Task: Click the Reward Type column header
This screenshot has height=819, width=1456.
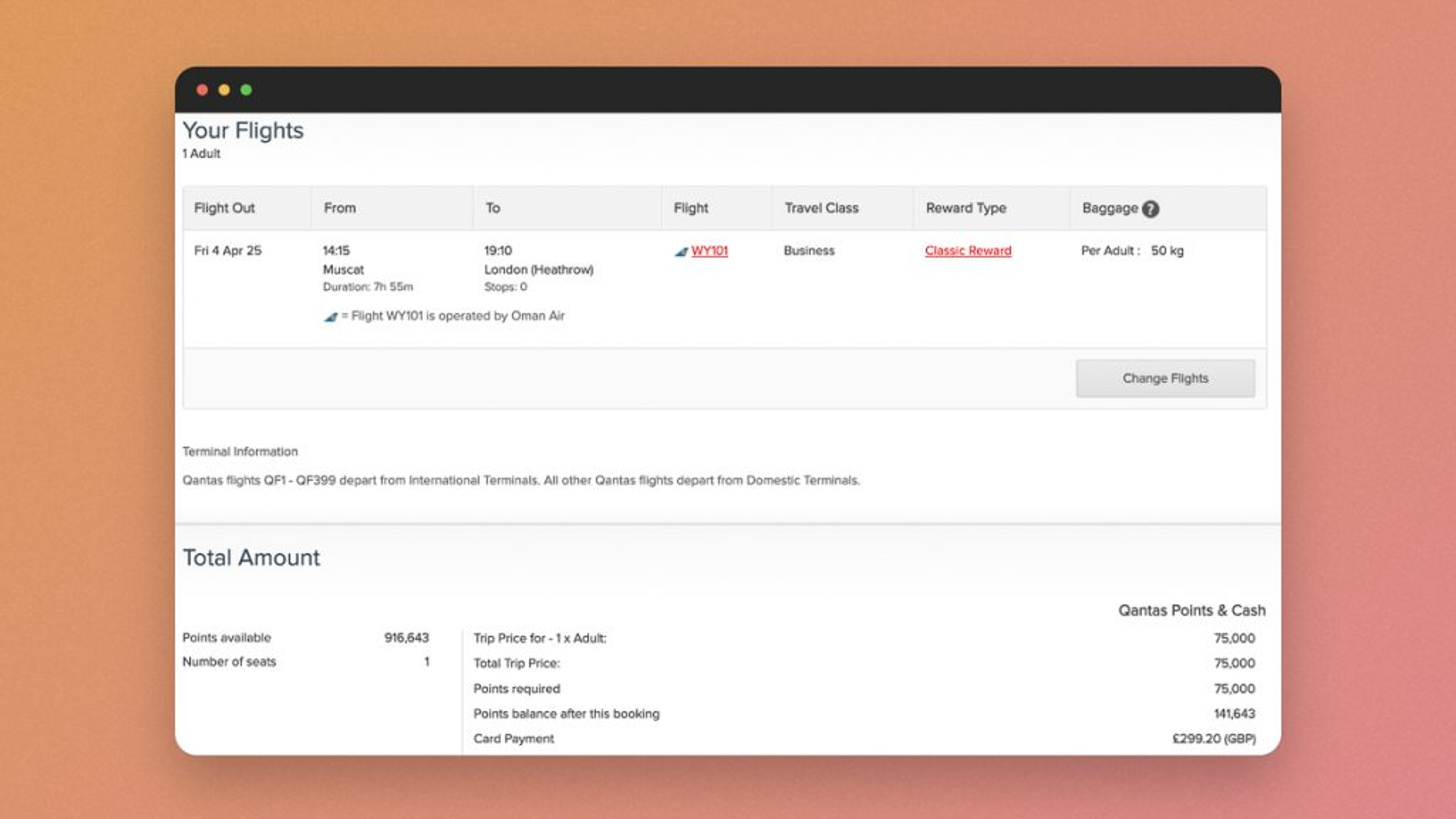Action: click(965, 208)
